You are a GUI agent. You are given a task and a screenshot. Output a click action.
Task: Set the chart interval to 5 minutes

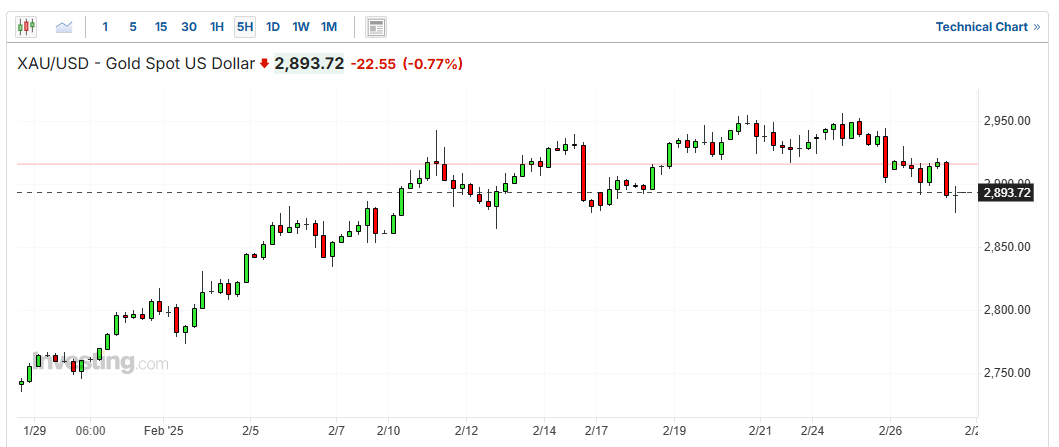coord(132,27)
